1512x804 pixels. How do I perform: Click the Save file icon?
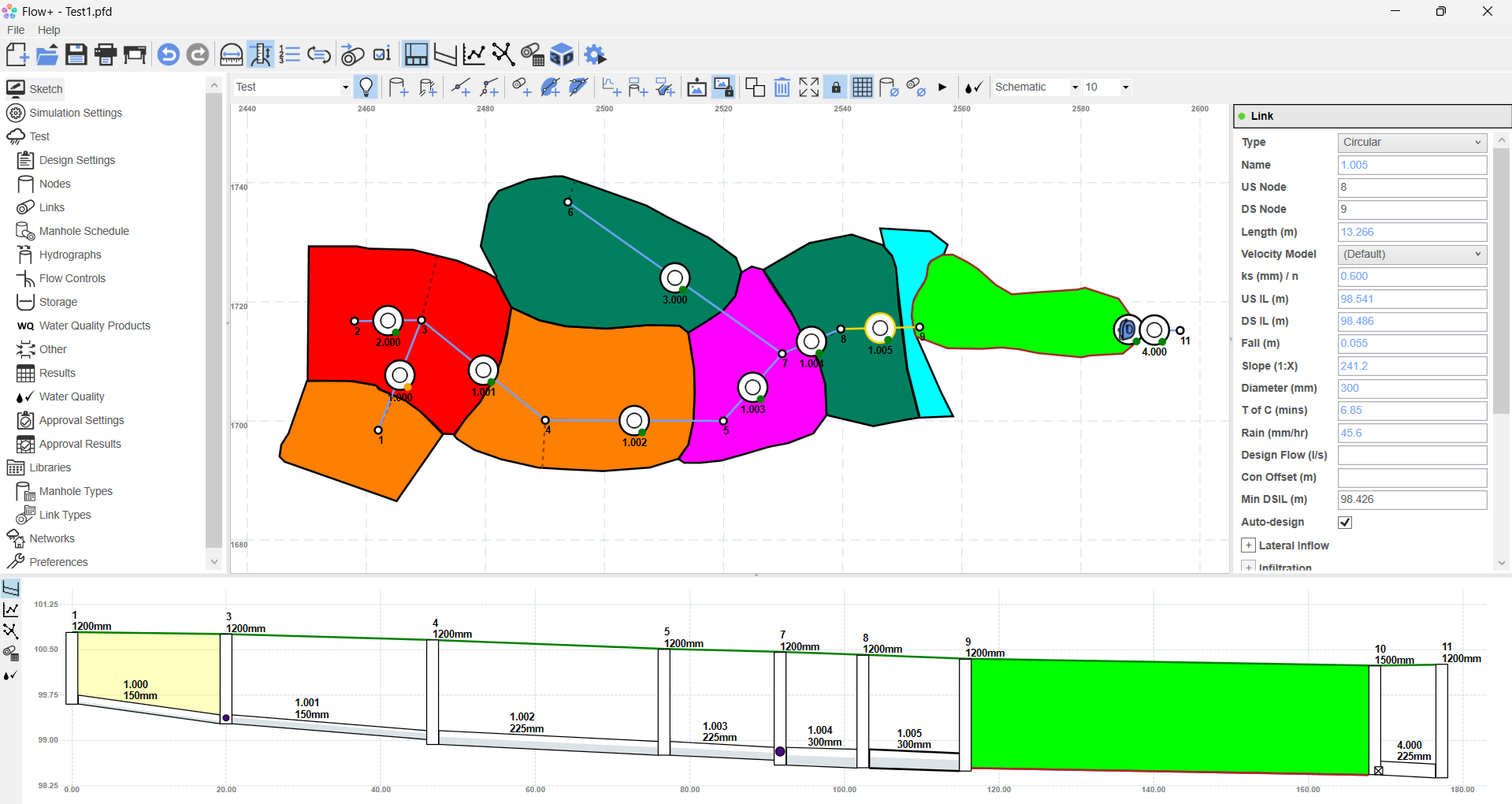[76, 54]
